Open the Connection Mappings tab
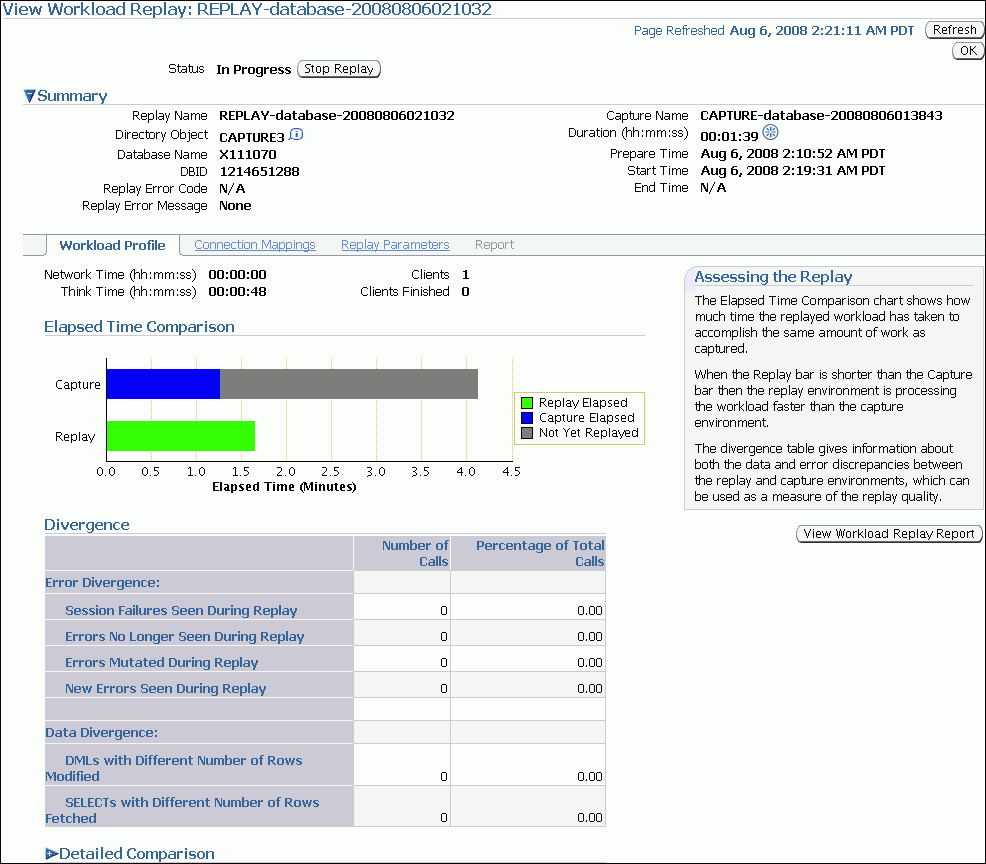This screenshot has width=986, height=864. [255, 245]
